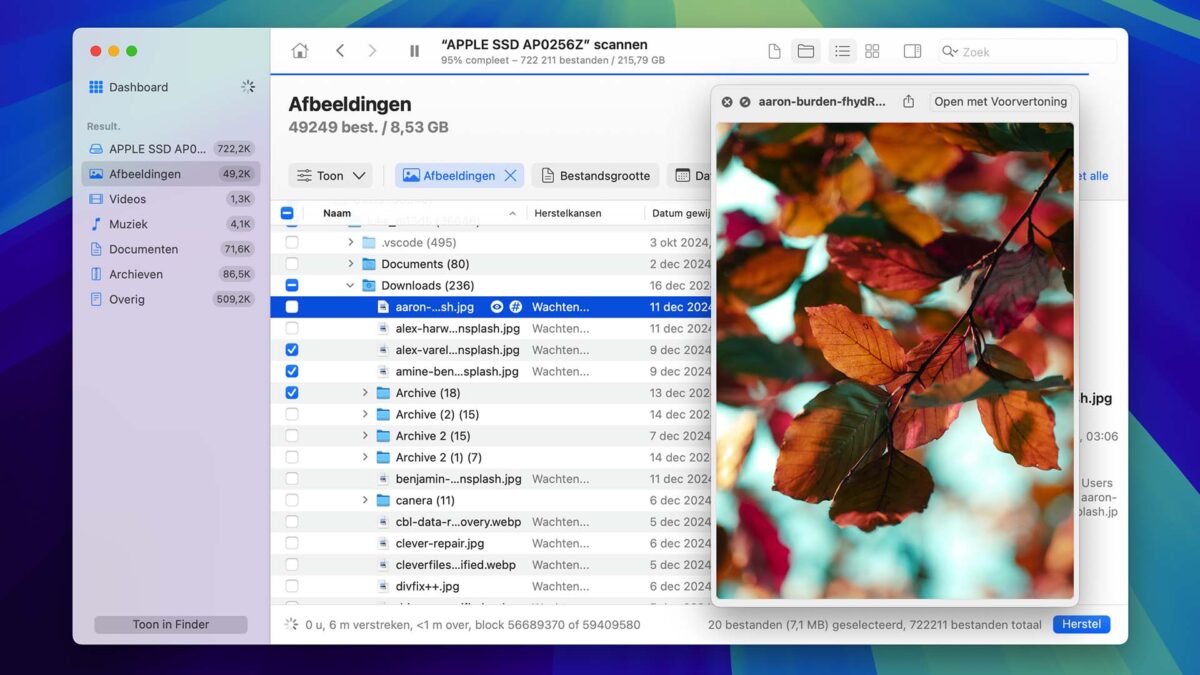Screen dimensions: 1200x675
Task: Select the benjamin-...nsplash.jpg checkbox
Action: click(291, 478)
